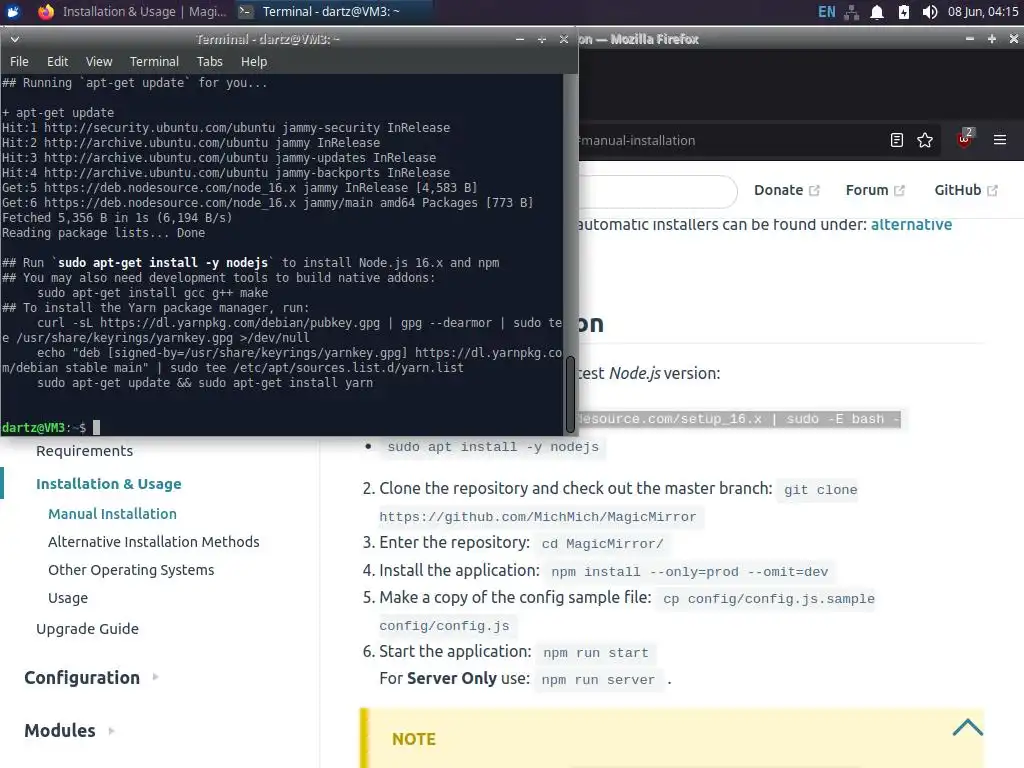Click the scroll-to-top arrow icon
The image size is (1024, 768).
tap(967, 727)
